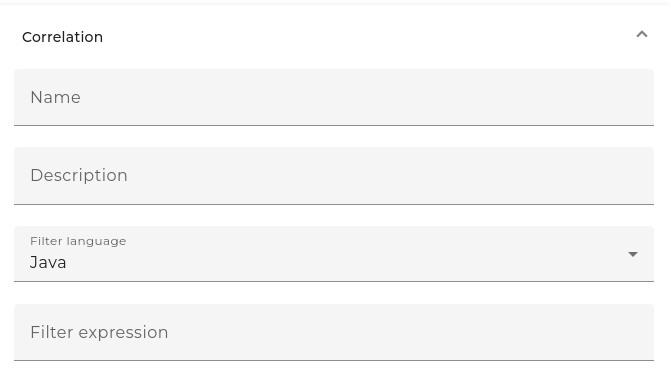
Task: Click the Filter expression placeholder text
Action: tap(99, 332)
